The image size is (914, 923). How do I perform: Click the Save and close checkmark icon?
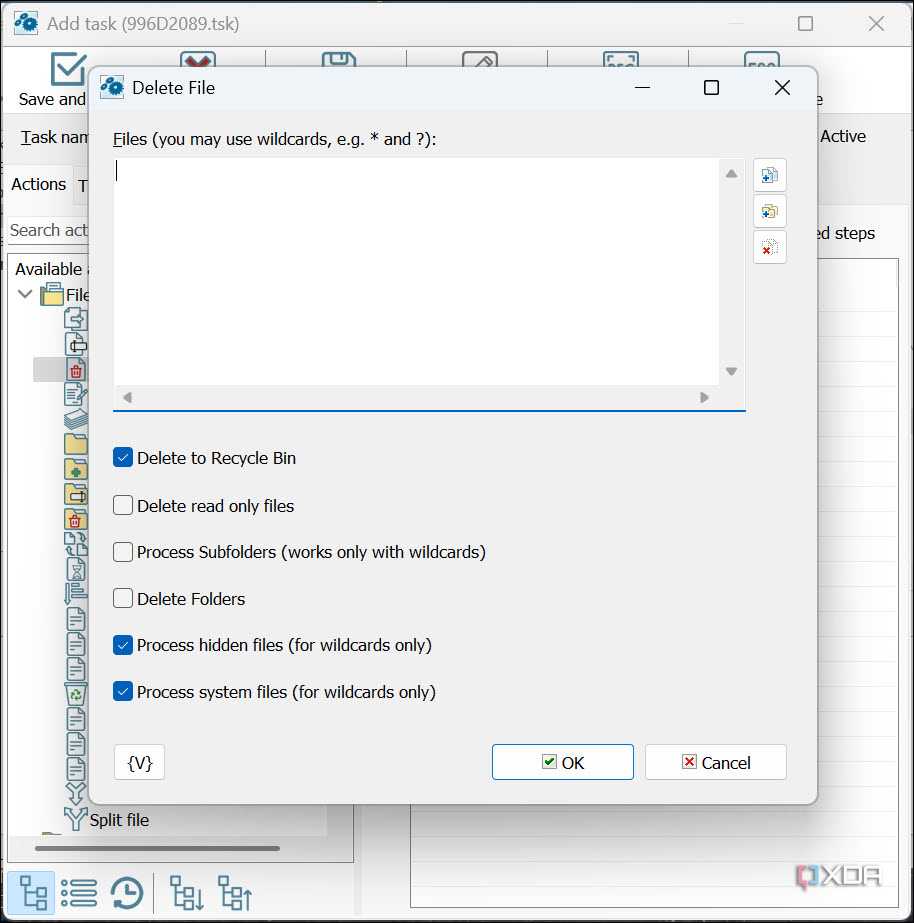(68, 69)
